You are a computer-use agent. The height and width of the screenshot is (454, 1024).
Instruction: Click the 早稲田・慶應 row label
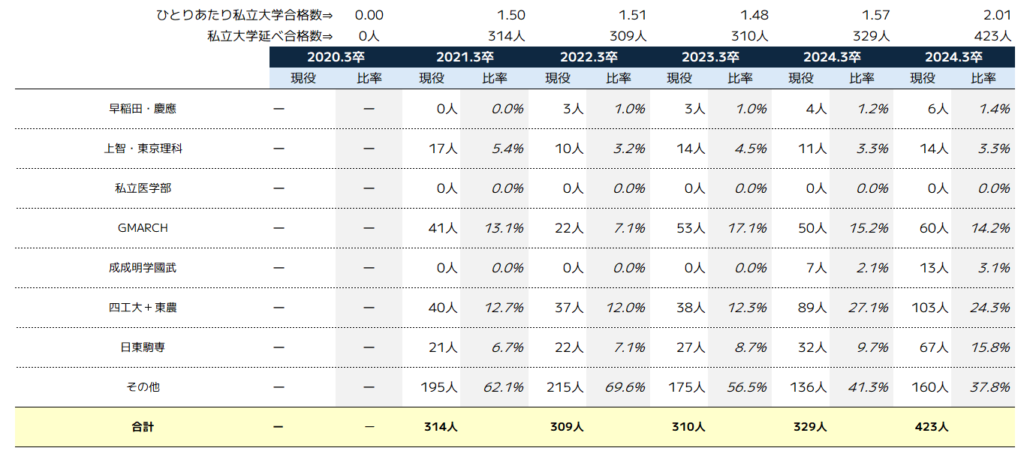coord(142,108)
